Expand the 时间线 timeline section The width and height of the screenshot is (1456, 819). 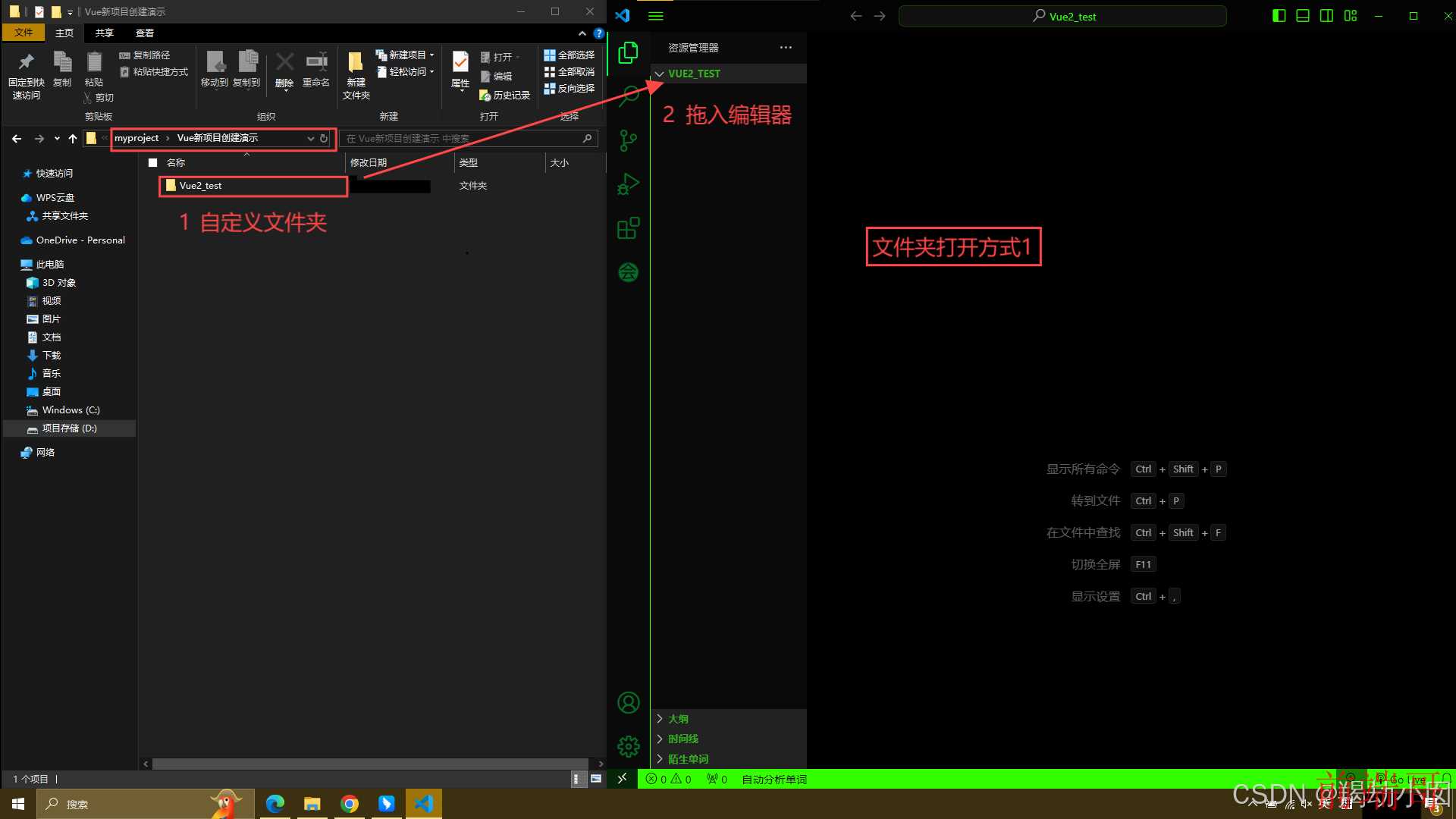pos(729,739)
